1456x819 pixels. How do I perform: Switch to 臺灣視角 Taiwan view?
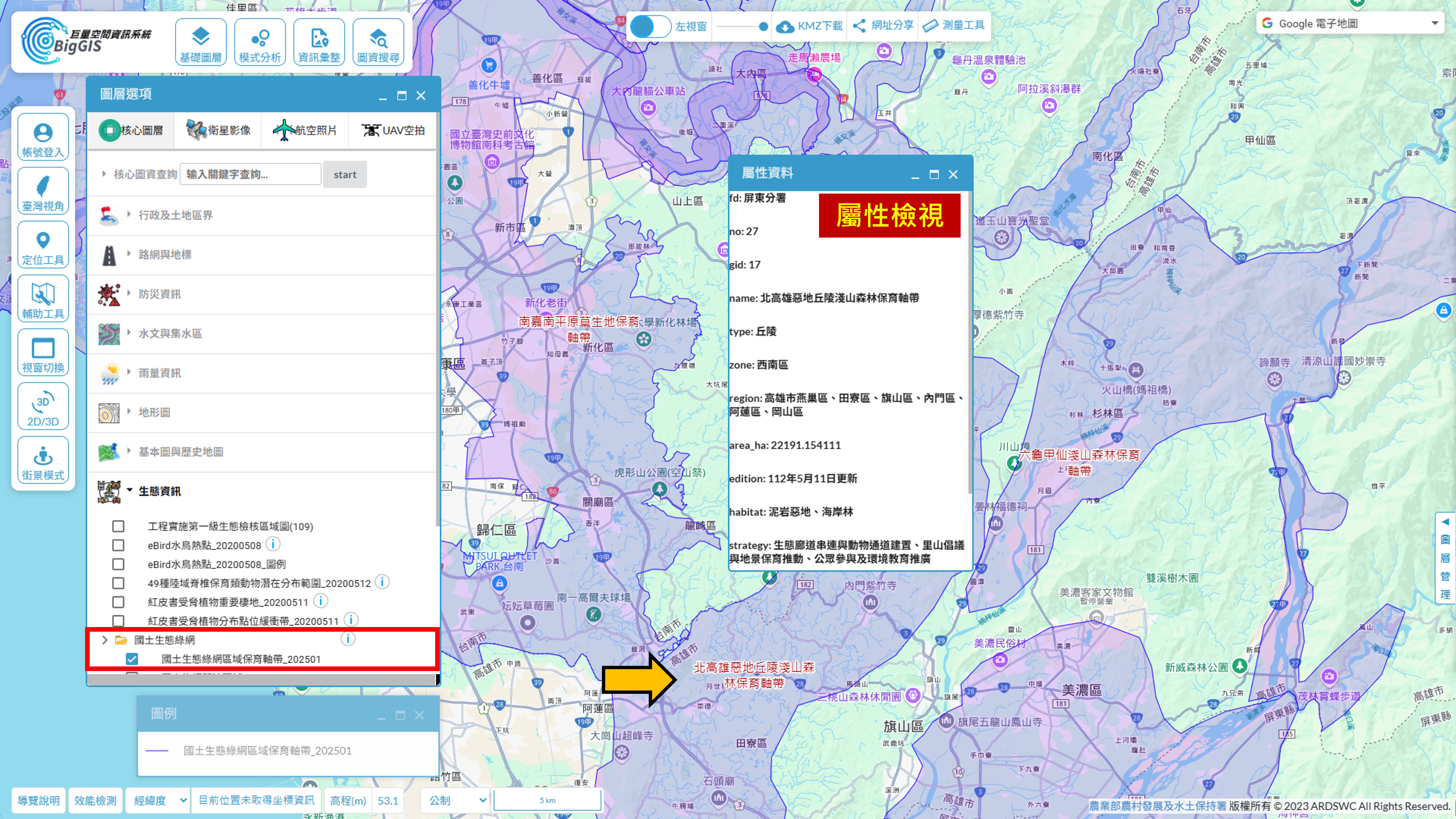pyautogui.click(x=43, y=191)
